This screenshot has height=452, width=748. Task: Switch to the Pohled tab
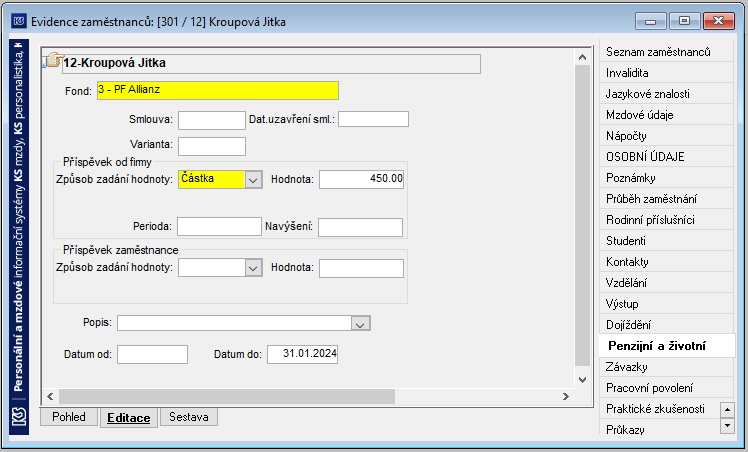[x=69, y=417]
